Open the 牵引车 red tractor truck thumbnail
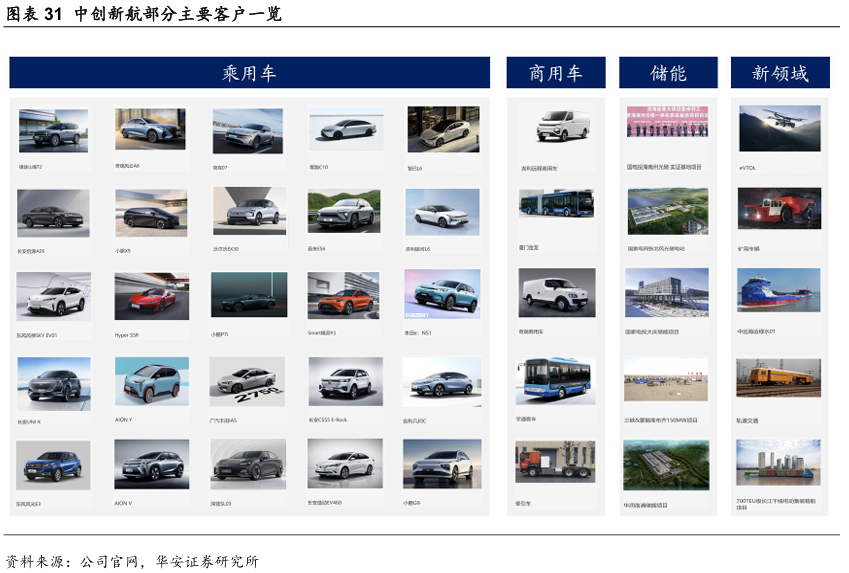Image resolution: width=849 pixels, height=573 pixels. point(555,461)
